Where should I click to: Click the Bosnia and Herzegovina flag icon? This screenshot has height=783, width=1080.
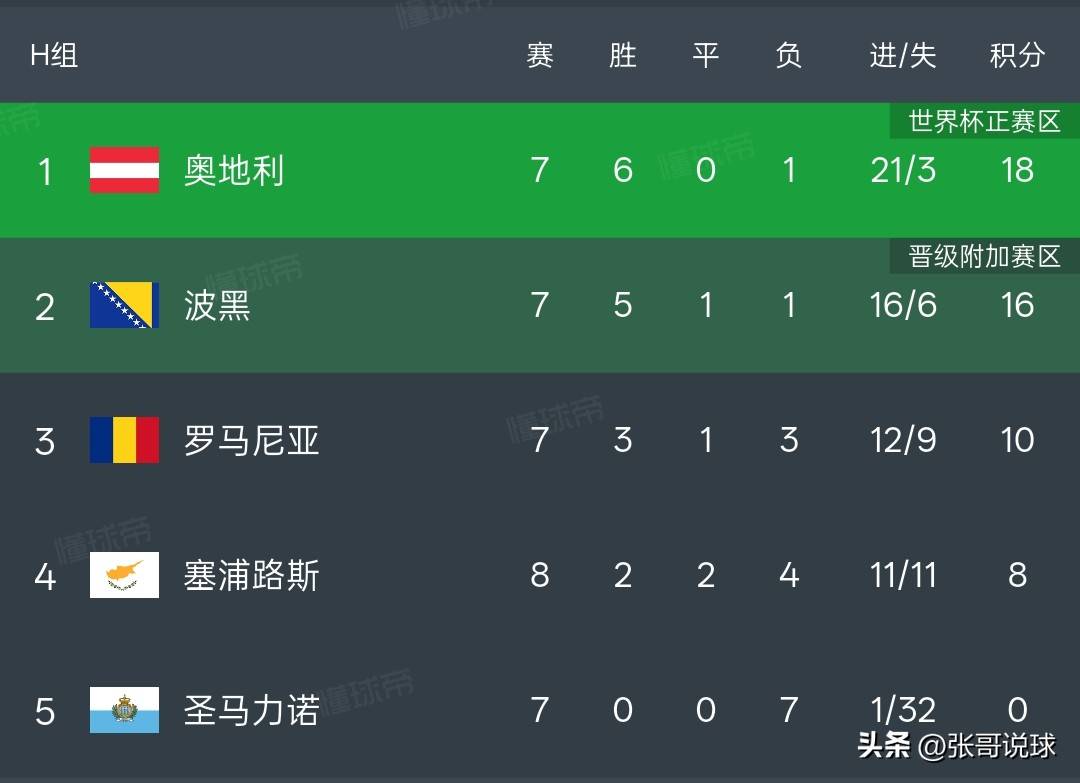click(124, 305)
